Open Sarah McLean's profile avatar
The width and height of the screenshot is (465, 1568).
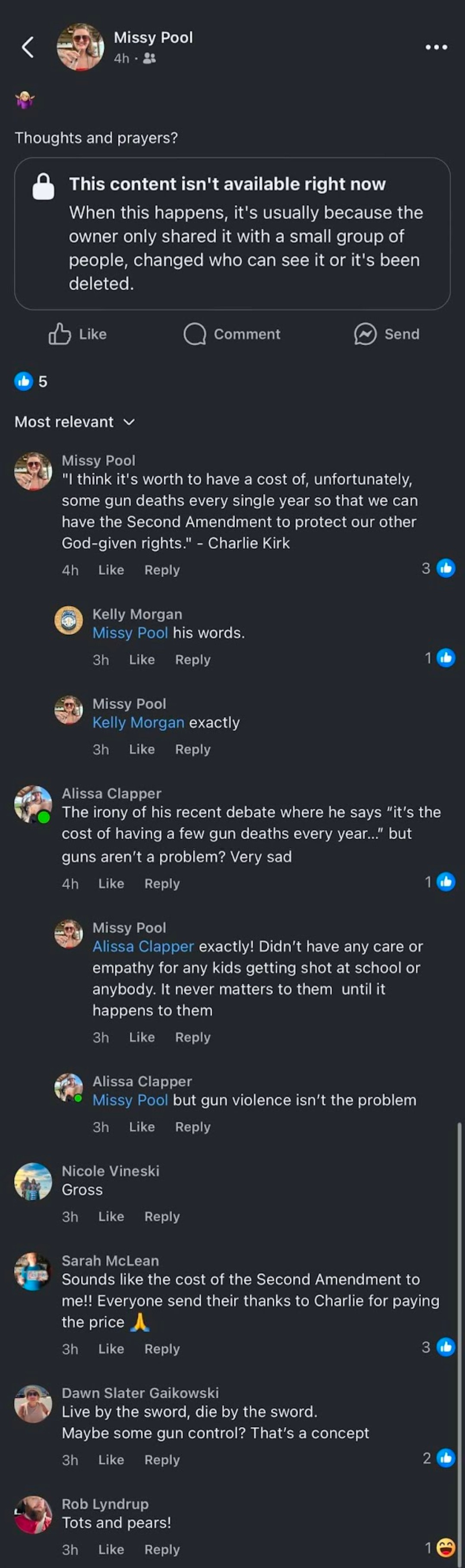click(33, 1271)
